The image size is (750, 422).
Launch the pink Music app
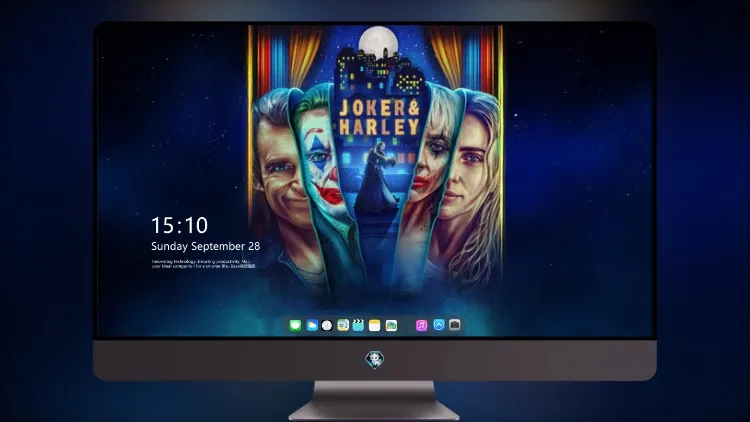(x=421, y=326)
